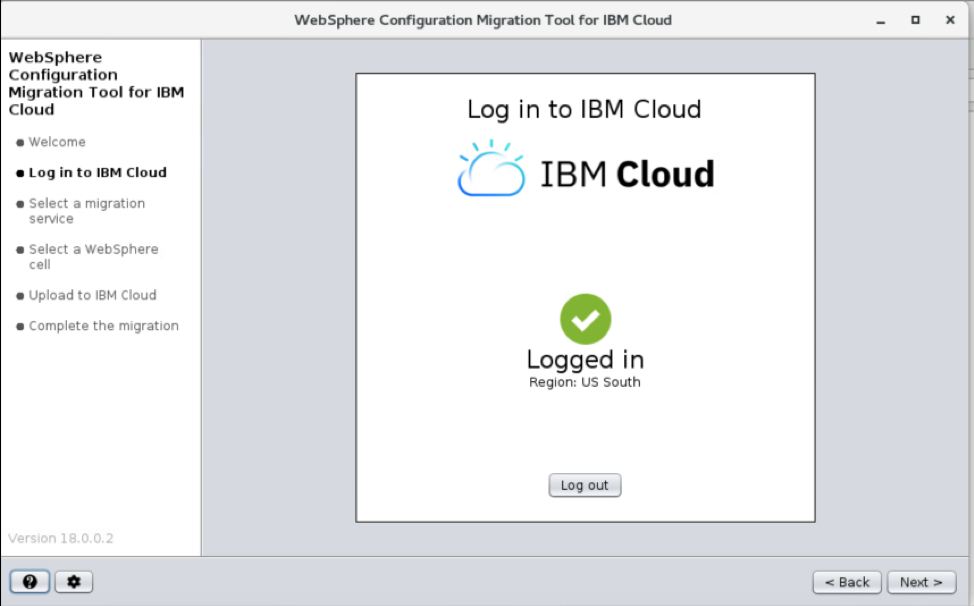Open the Upload to IBM Cloud step

click(92, 295)
